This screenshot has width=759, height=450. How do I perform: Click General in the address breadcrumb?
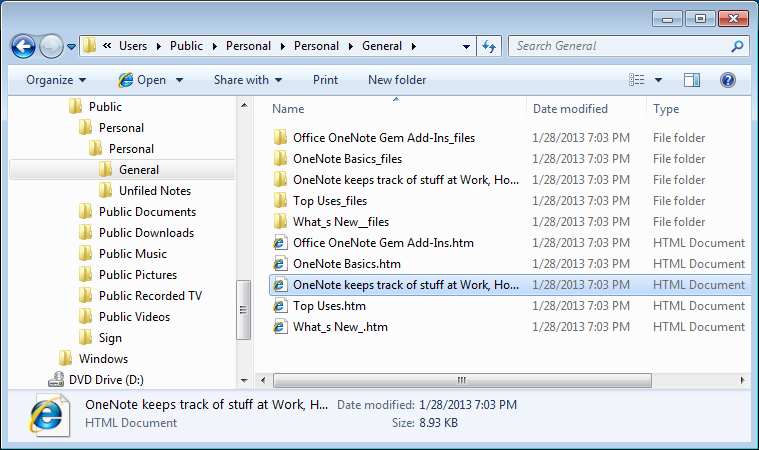point(382,46)
